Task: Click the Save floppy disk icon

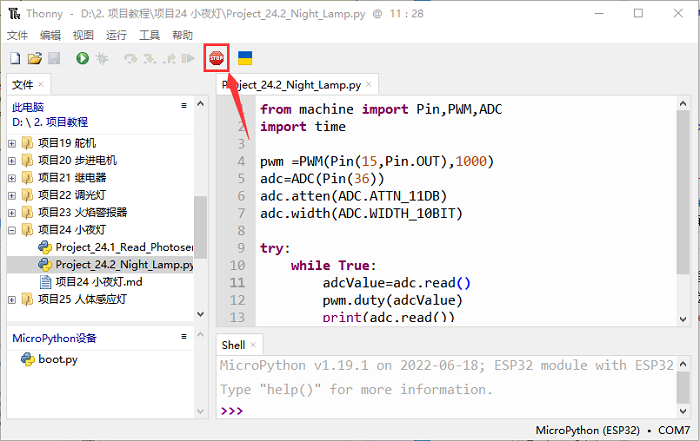Action: 53,59
